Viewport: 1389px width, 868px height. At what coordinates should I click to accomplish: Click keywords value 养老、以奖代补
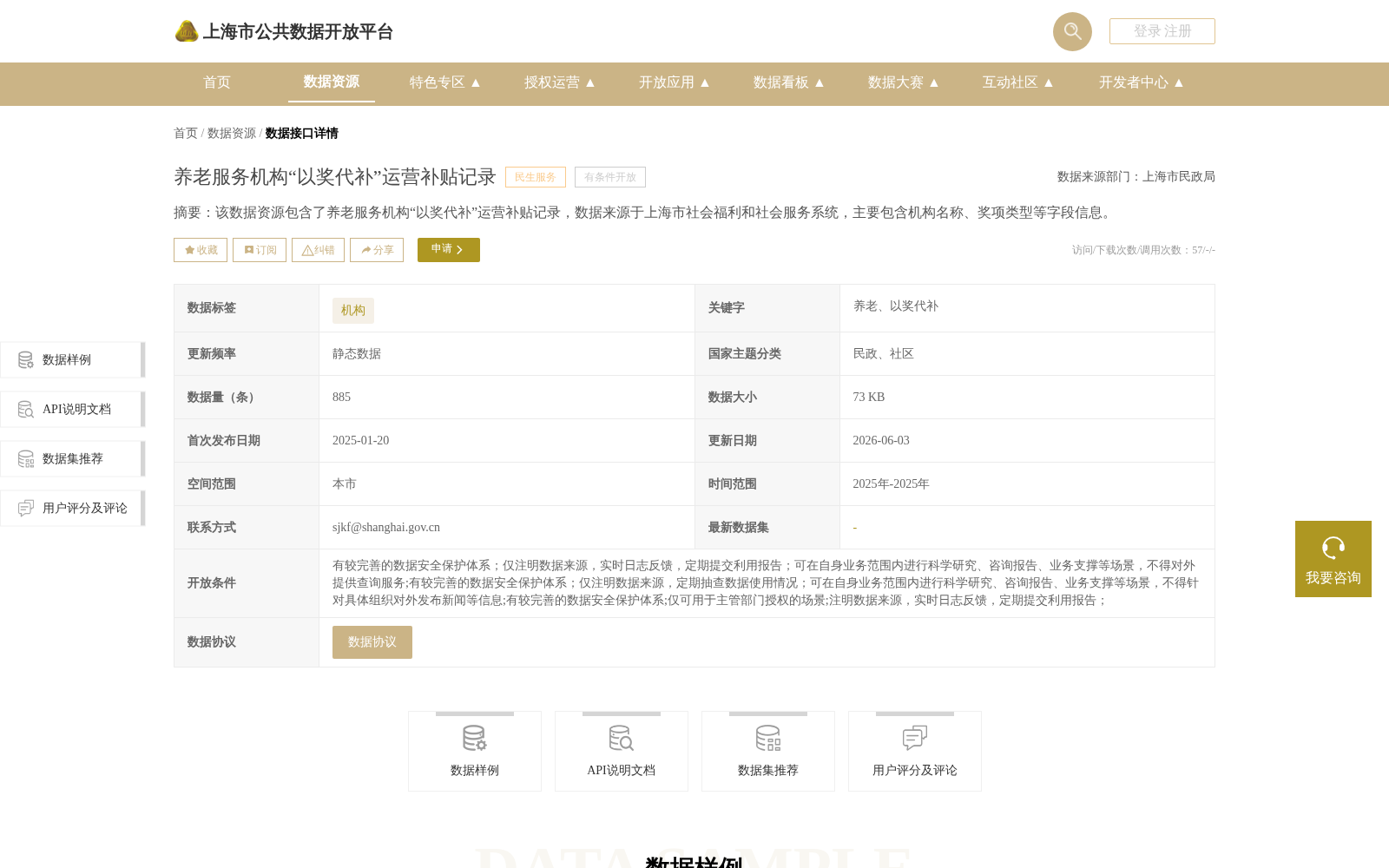896,306
